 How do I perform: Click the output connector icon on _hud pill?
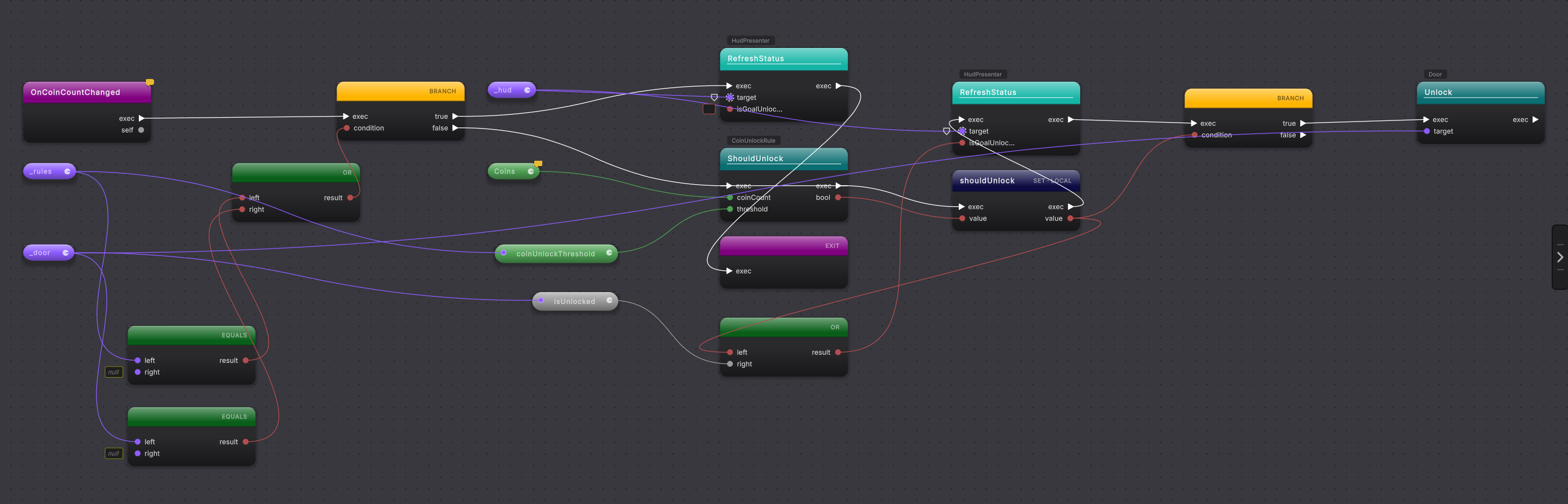527,90
